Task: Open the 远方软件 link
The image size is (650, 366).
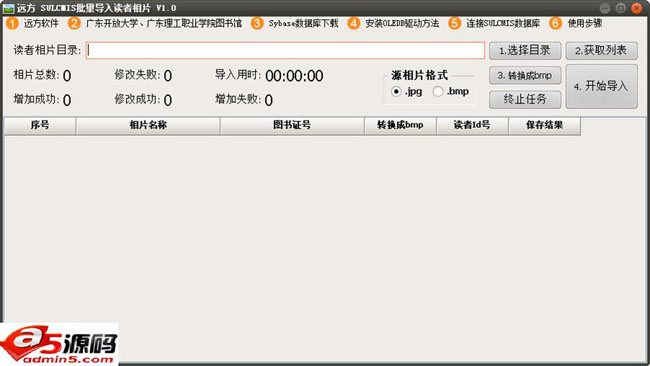Action: pyautogui.click(x=41, y=24)
